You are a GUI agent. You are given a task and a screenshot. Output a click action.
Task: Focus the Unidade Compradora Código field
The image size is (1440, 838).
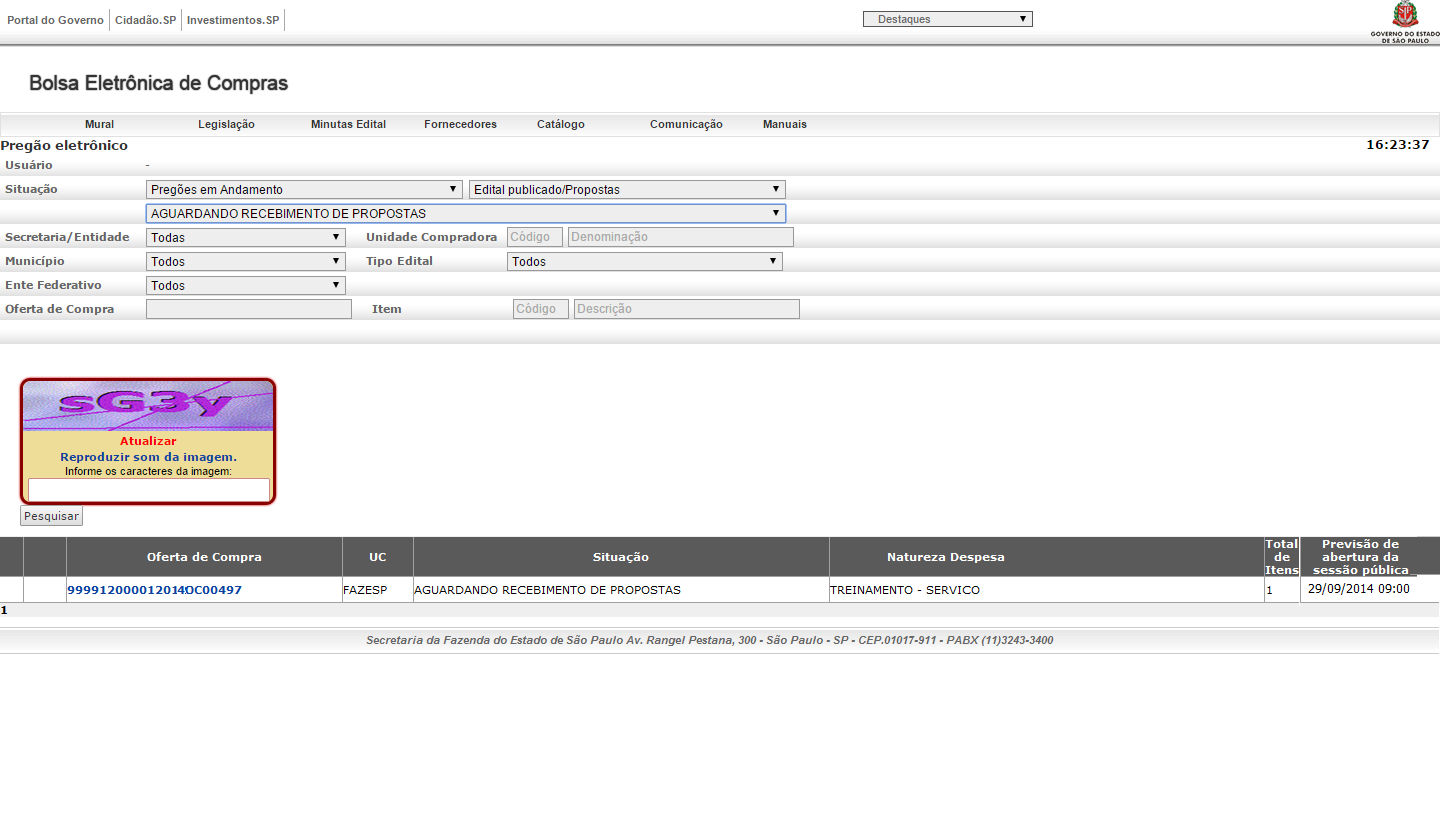point(535,237)
